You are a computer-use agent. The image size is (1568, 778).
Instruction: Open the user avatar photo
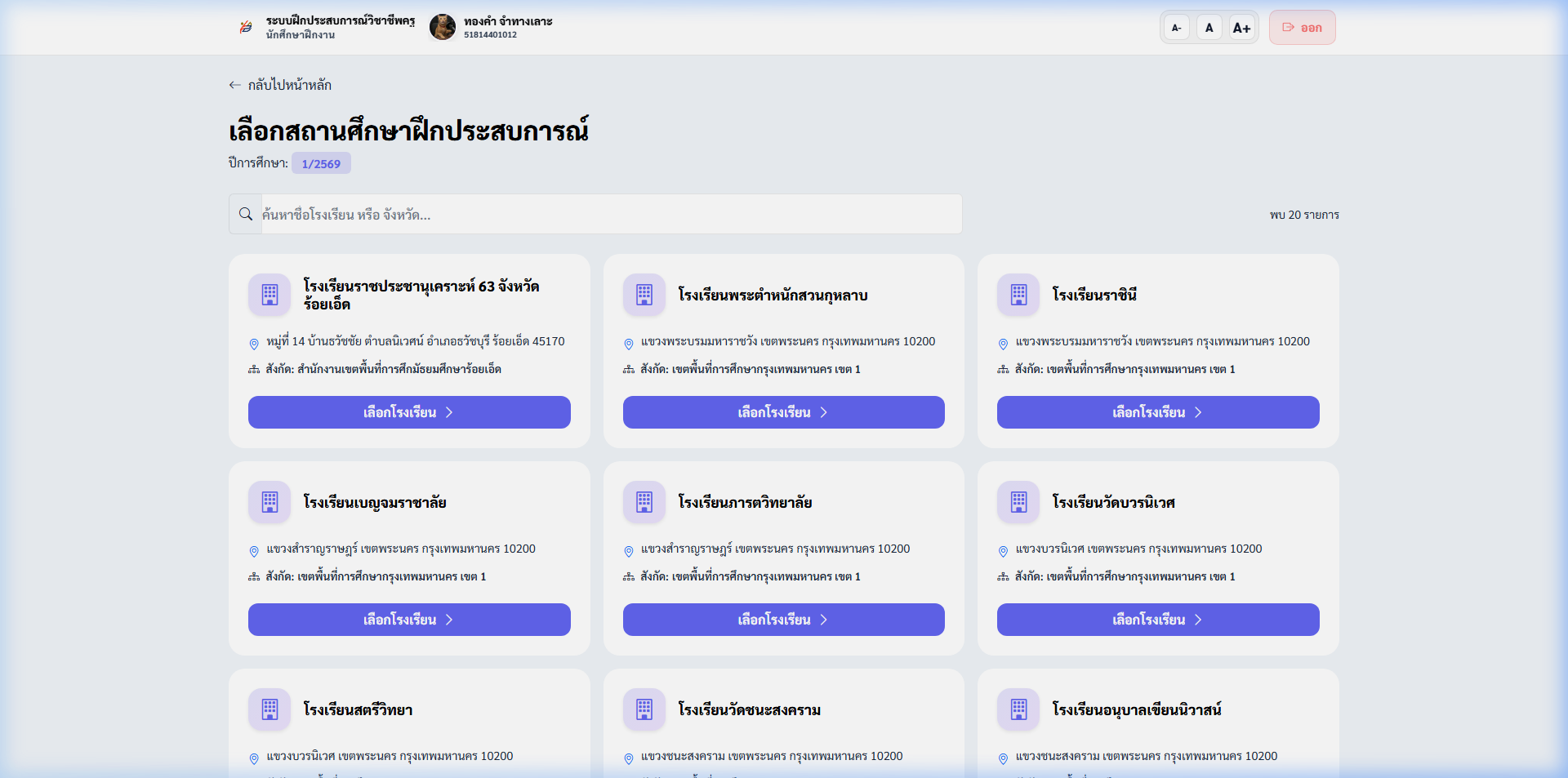pyautogui.click(x=443, y=27)
